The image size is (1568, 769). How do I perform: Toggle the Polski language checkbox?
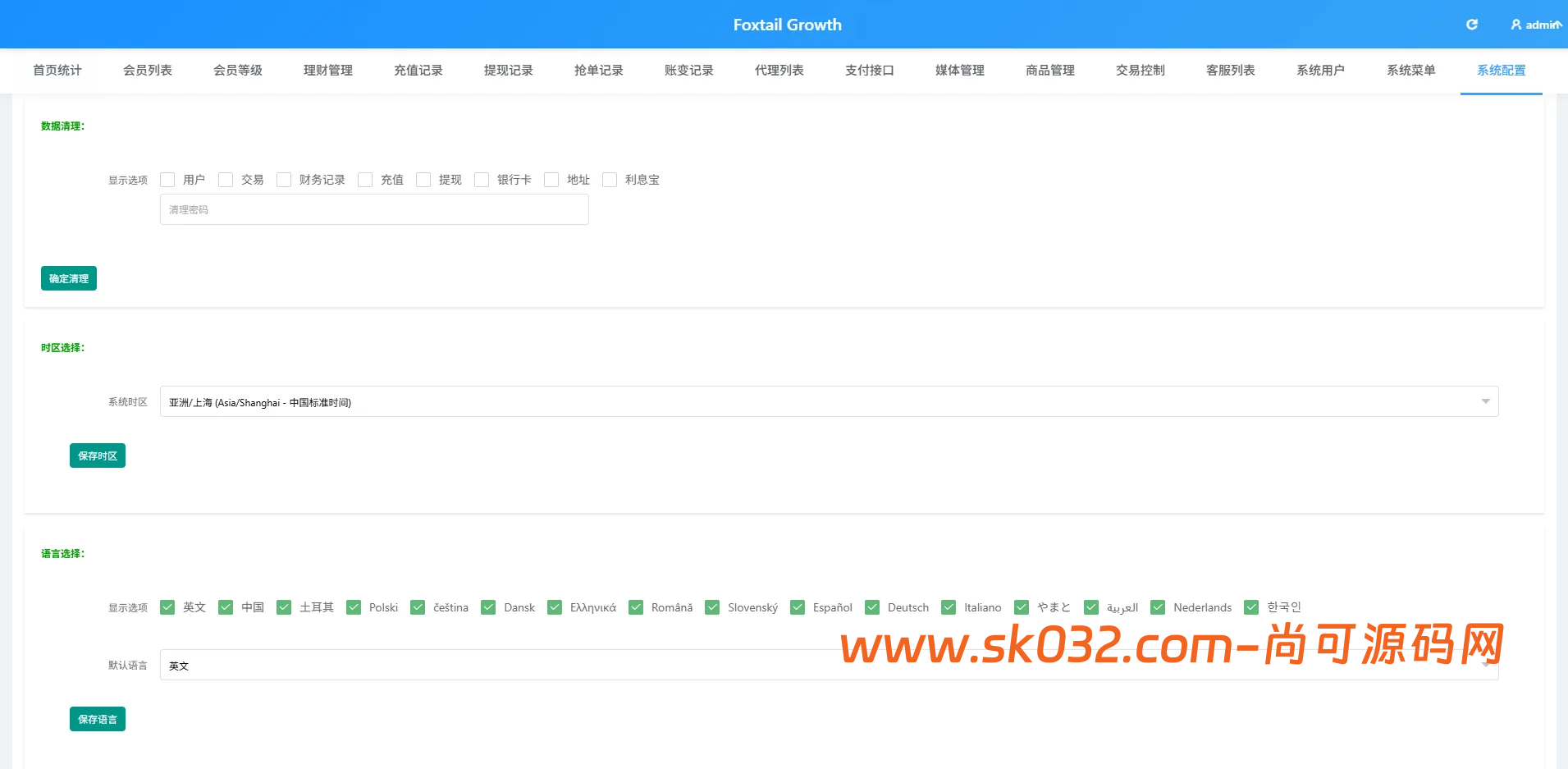(x=354, y=607)
